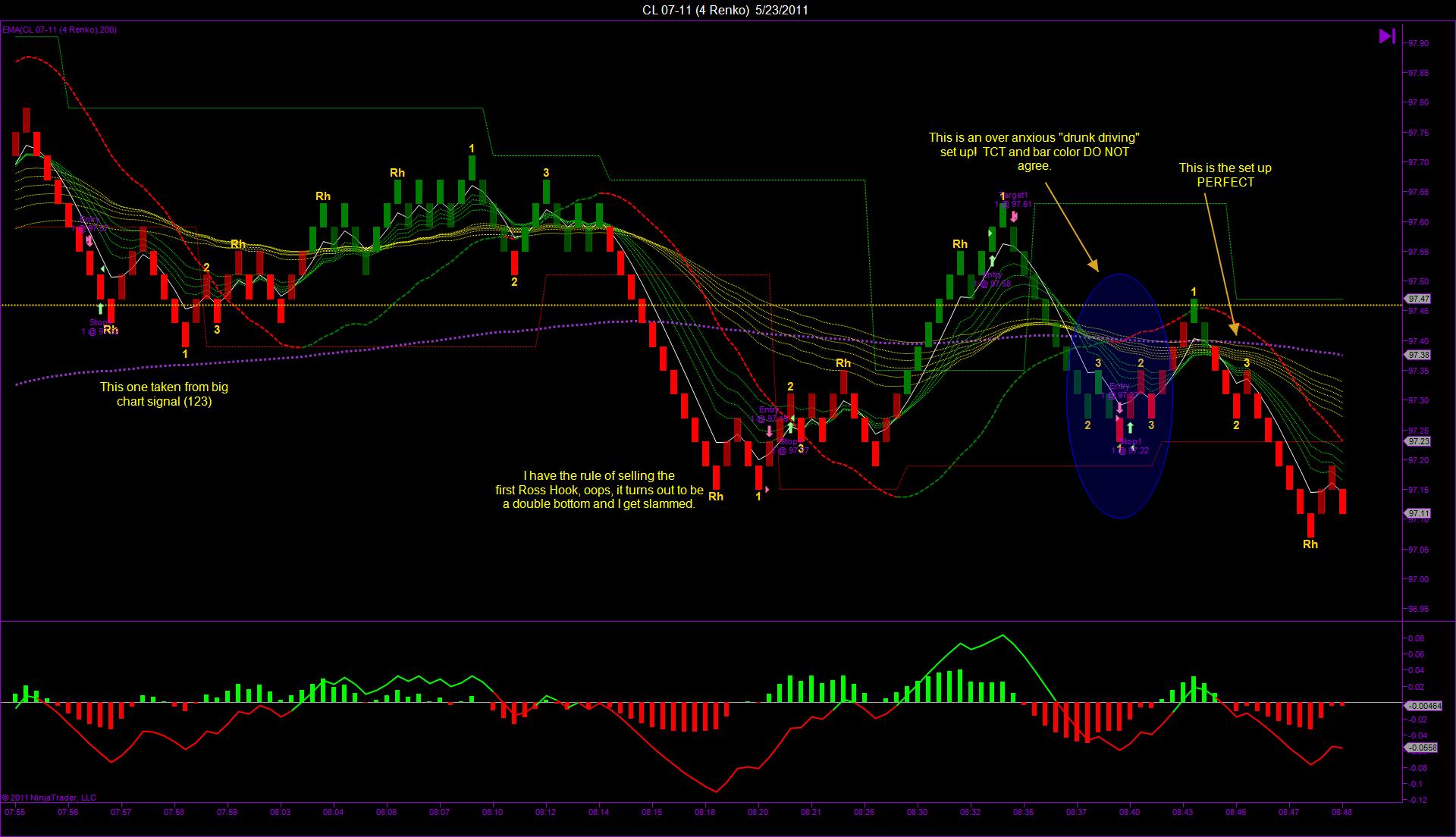Click the 97.90 price axis label

tap(1418, 43)
